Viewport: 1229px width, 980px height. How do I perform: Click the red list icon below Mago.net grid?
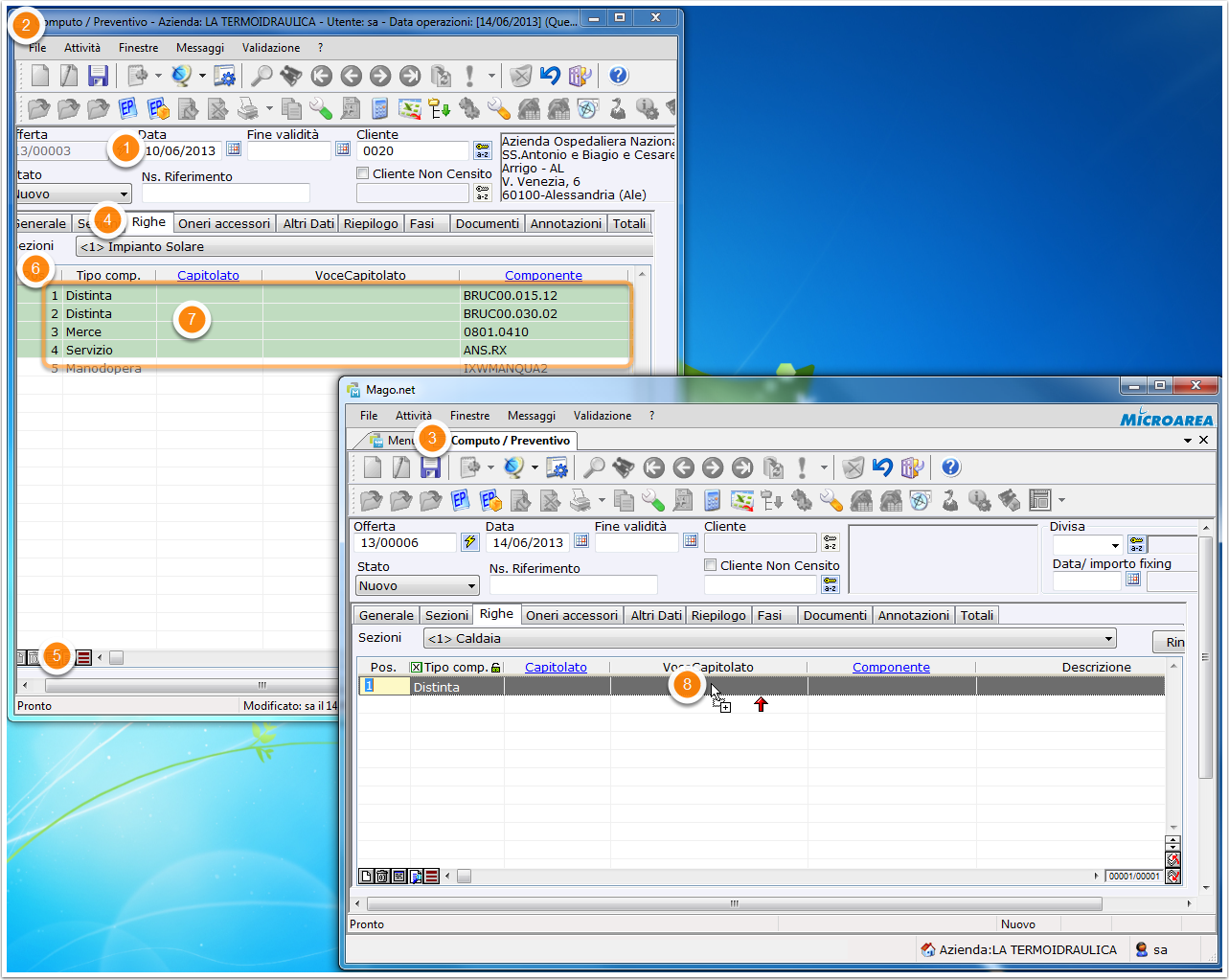pos(431,876)
